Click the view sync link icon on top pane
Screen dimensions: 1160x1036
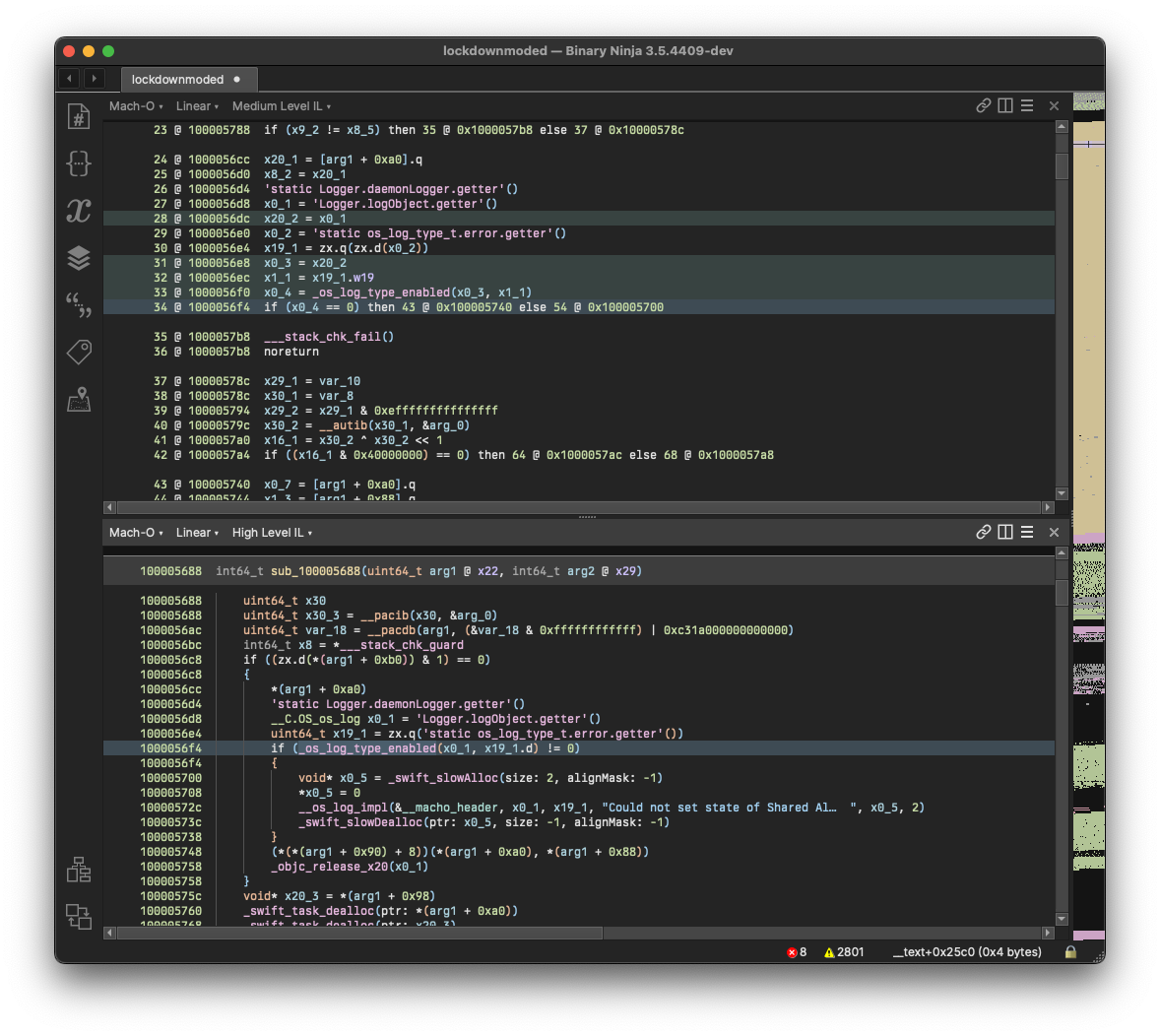[983, 105]
